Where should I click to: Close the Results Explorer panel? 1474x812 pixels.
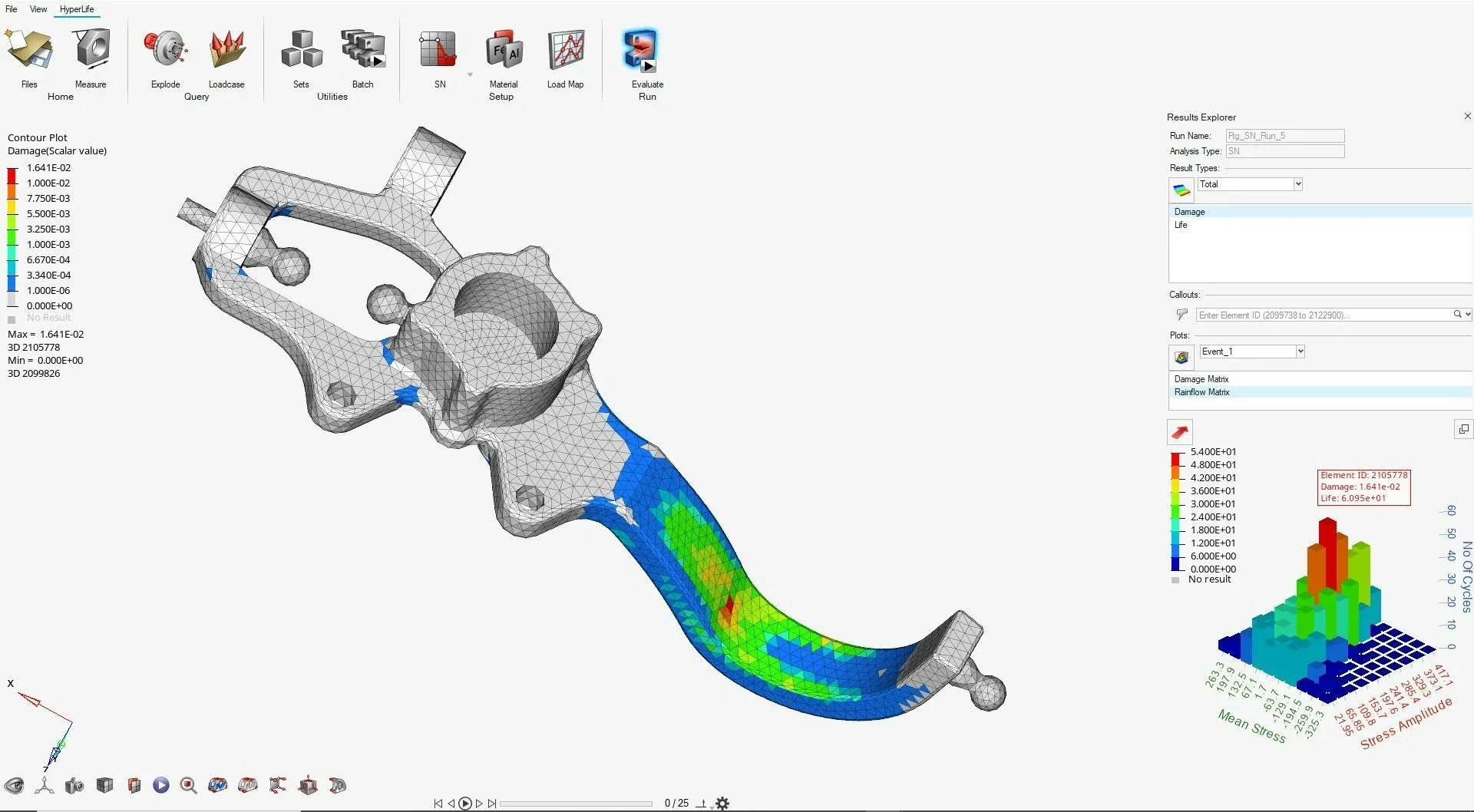click(1467, 116)
